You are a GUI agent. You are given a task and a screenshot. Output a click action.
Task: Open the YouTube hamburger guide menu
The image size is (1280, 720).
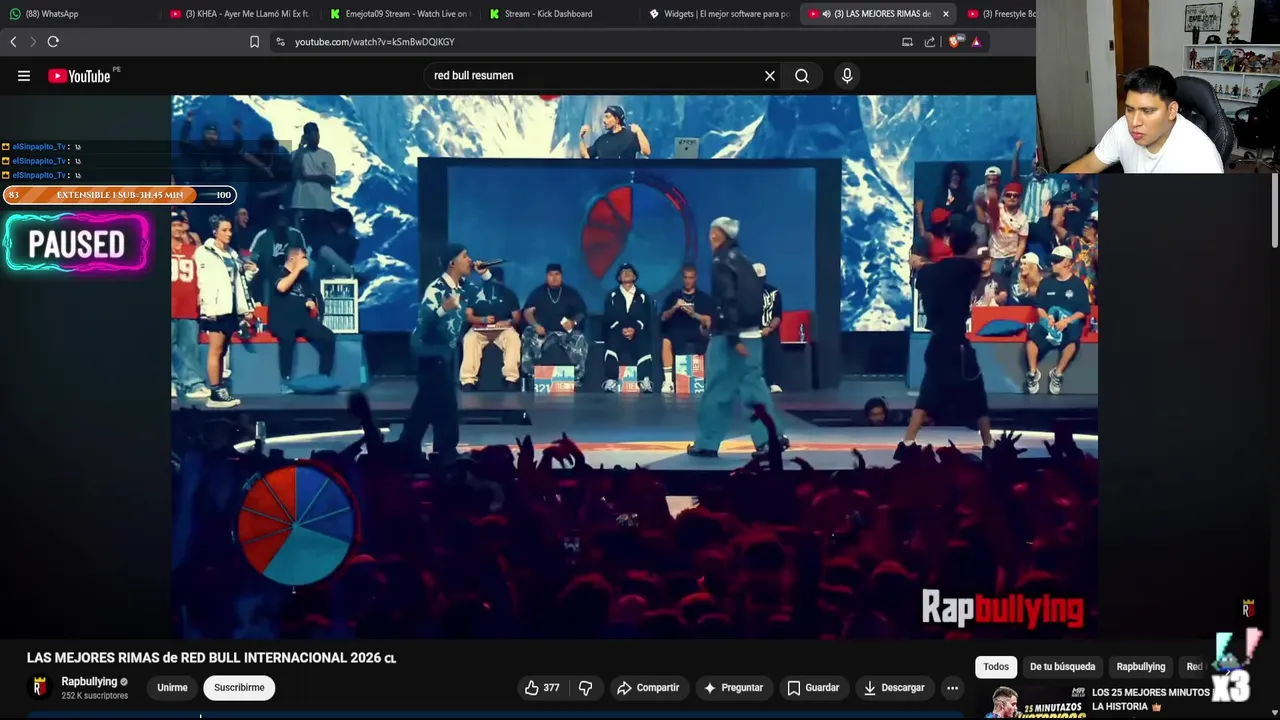(24, 76)
